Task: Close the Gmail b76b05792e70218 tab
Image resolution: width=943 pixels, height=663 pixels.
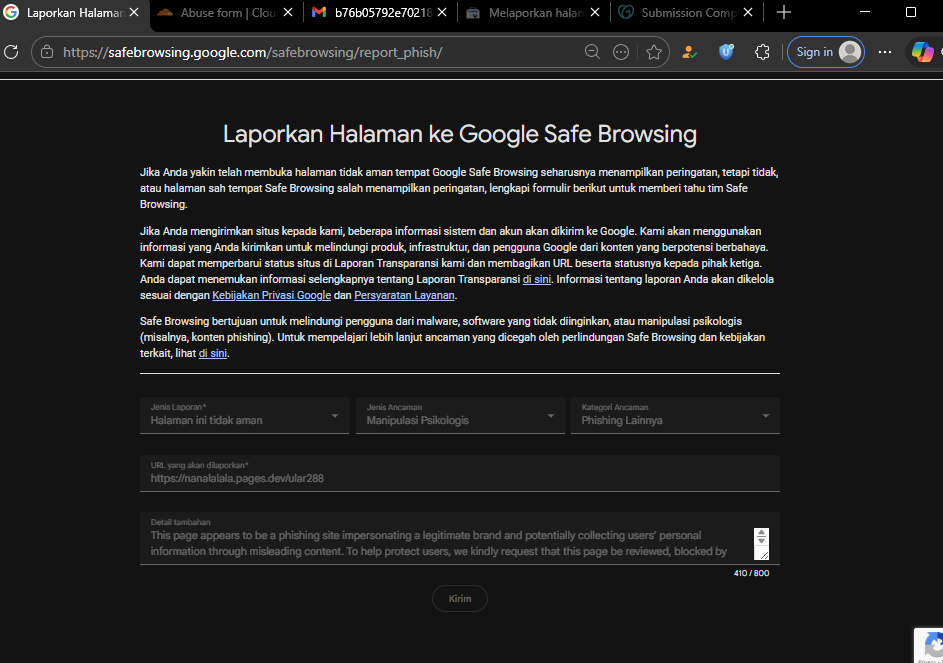Action: tap(442, 12)
